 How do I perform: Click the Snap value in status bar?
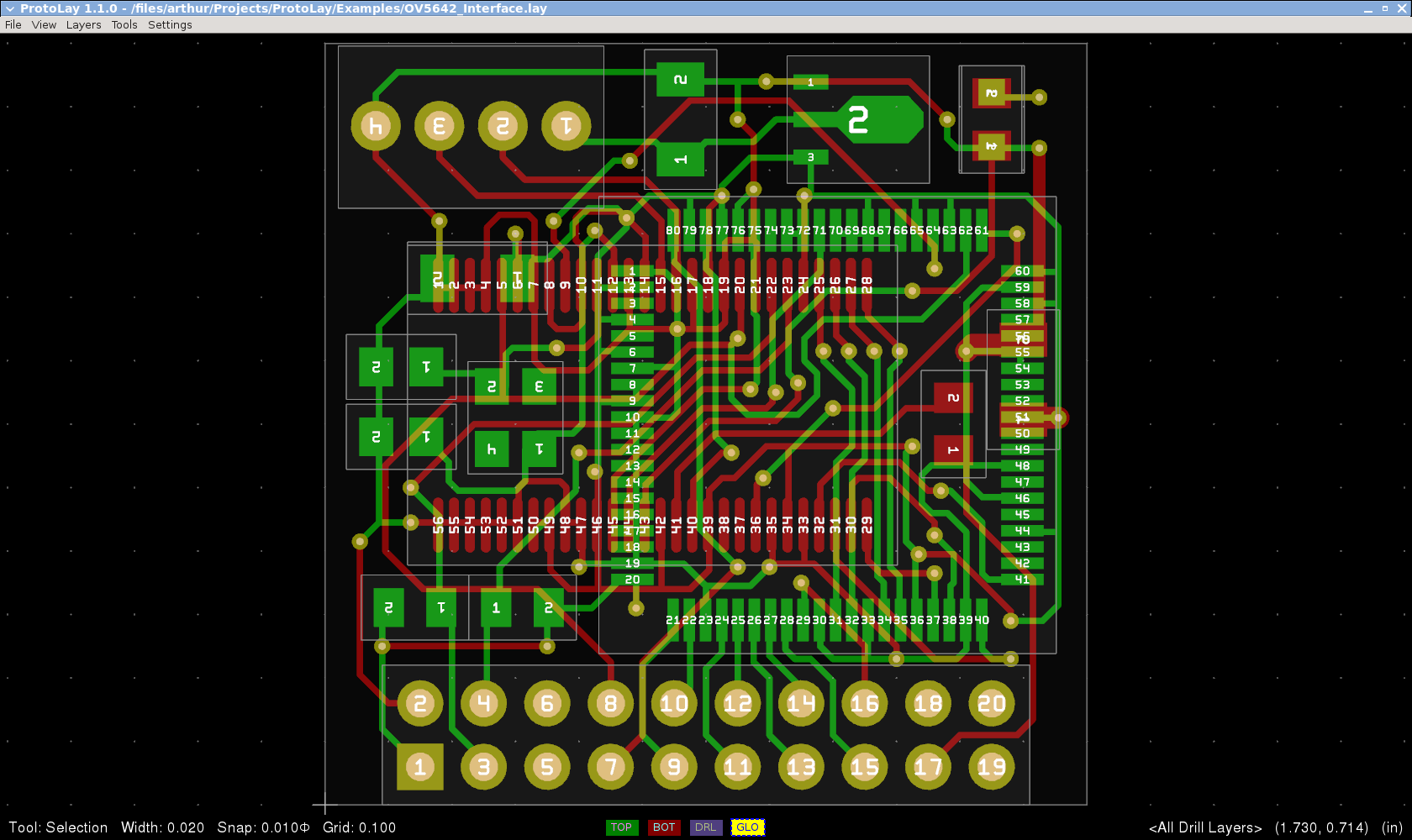point(263,827)
